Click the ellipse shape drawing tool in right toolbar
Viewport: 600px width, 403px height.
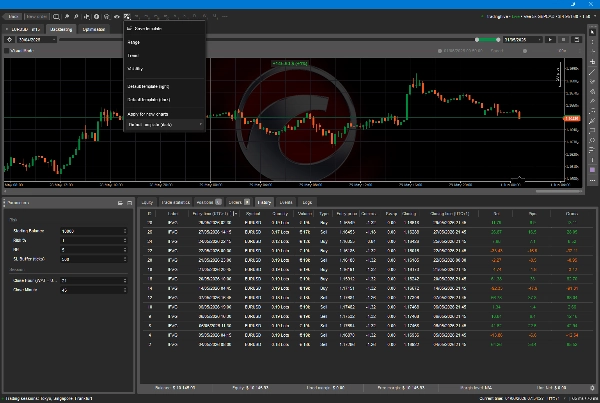click(x=592, y=140)
